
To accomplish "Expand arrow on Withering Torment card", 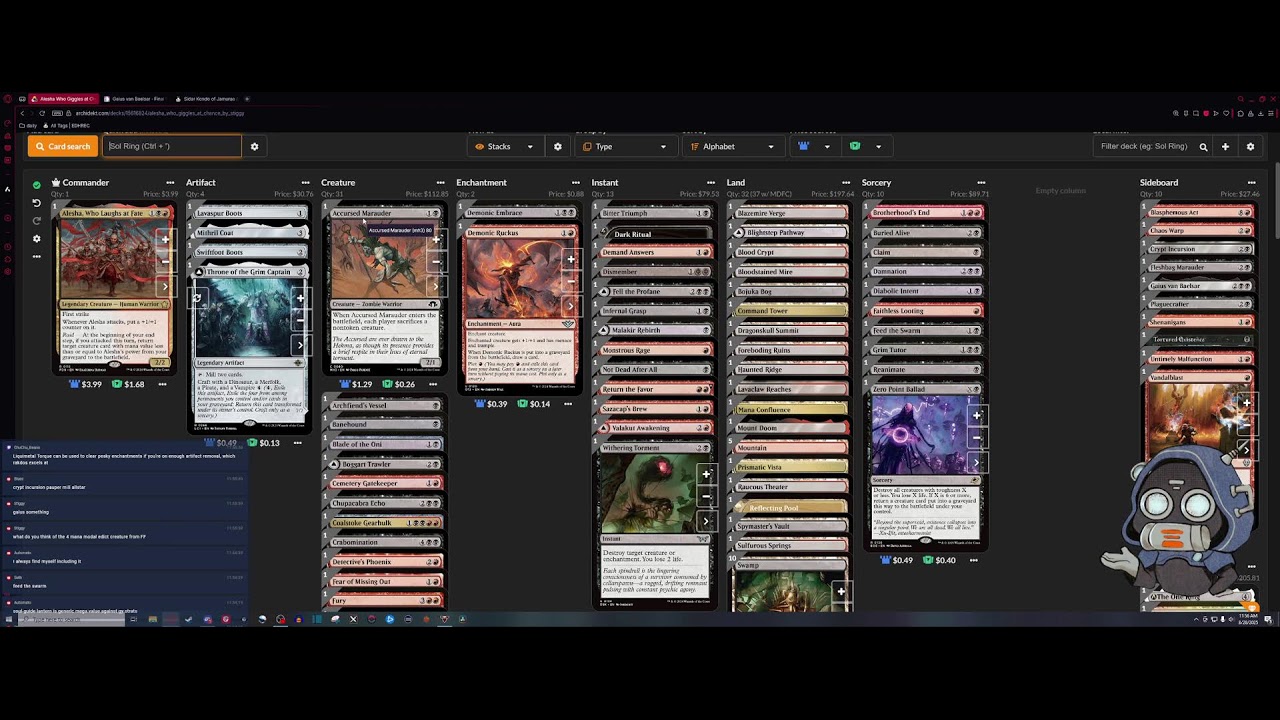I will point(706,521).
